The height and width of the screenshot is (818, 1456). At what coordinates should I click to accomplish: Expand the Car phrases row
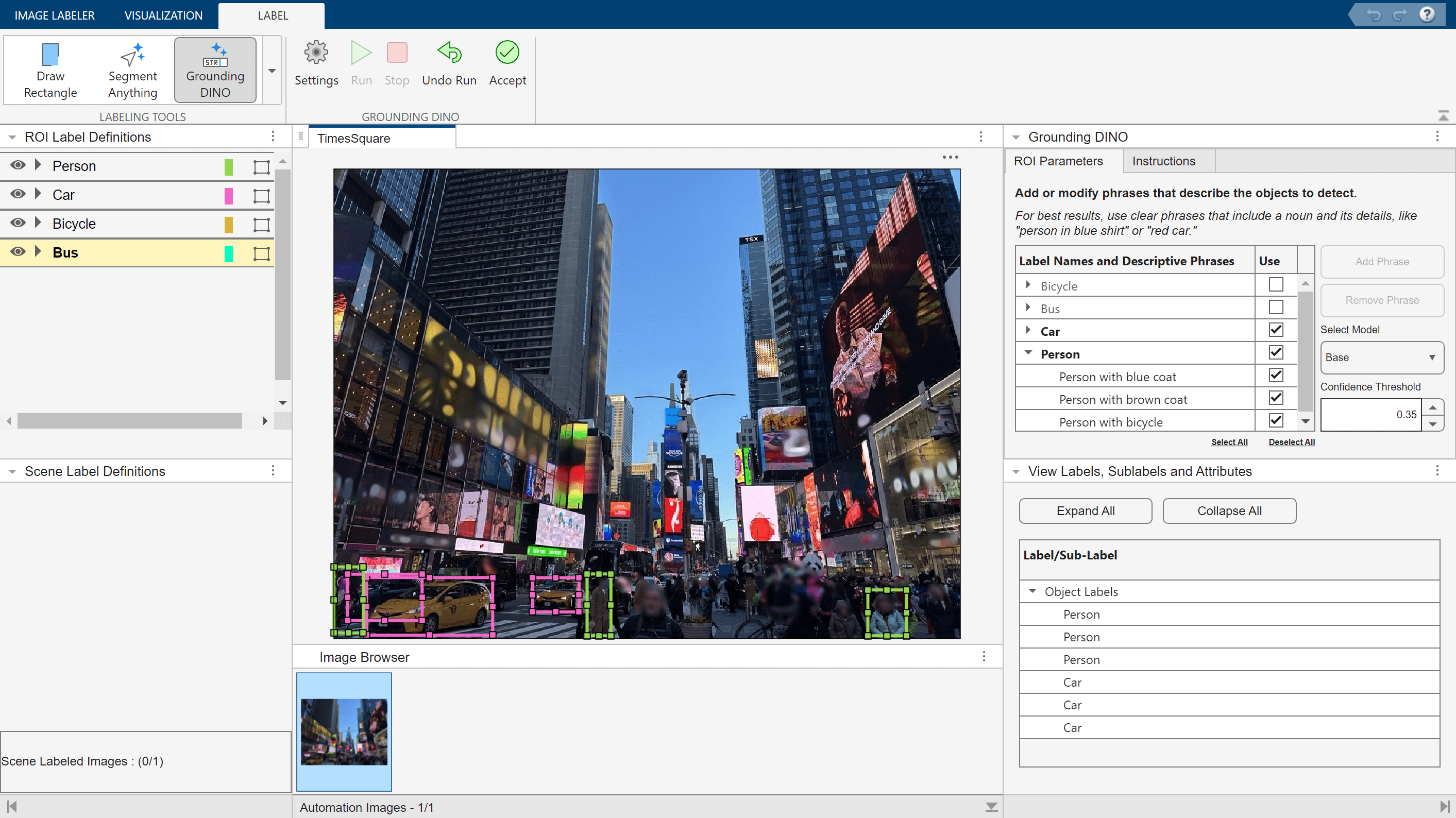pos(1028,331)
